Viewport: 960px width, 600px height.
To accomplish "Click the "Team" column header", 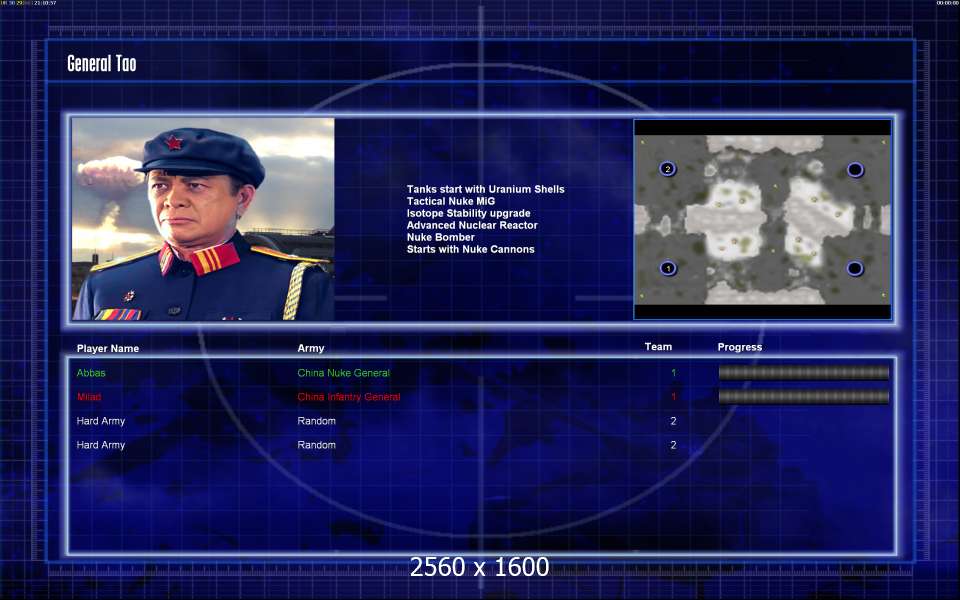I will click(x=658, y=347).
